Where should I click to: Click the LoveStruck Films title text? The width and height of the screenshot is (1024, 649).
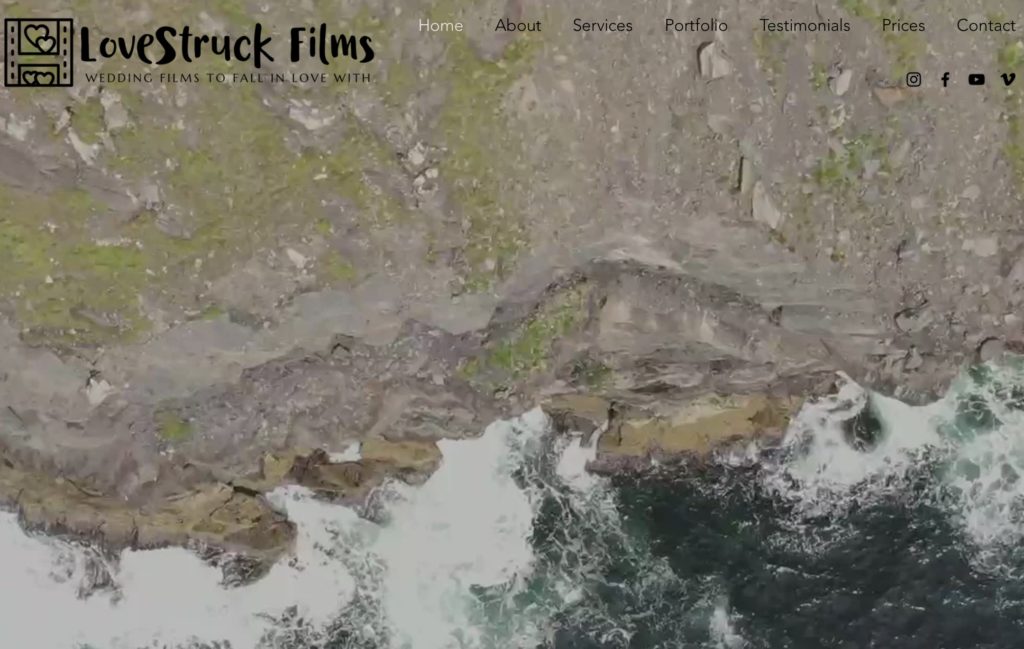(227, 45)
